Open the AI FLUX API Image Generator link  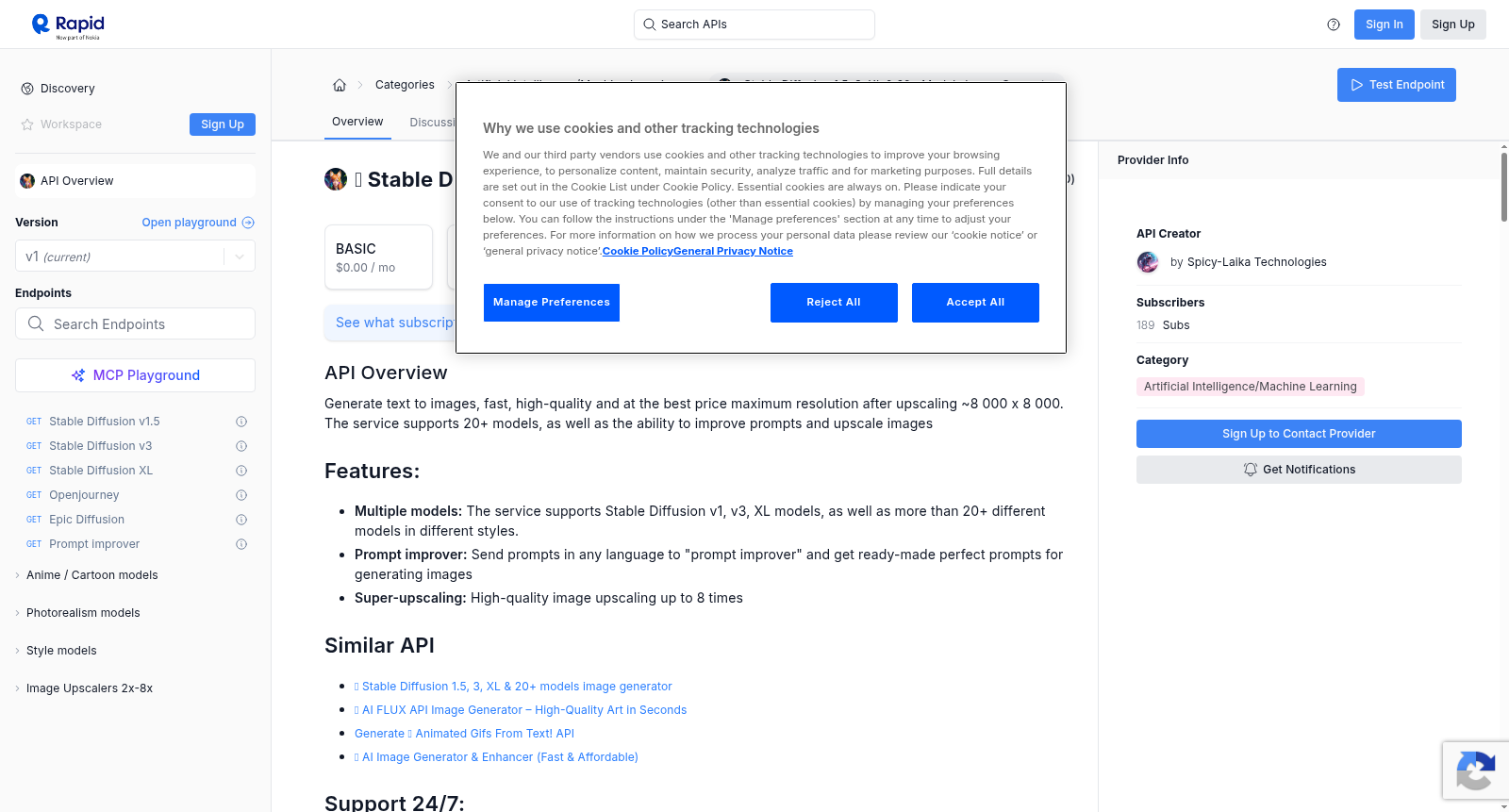click(521, 710)
